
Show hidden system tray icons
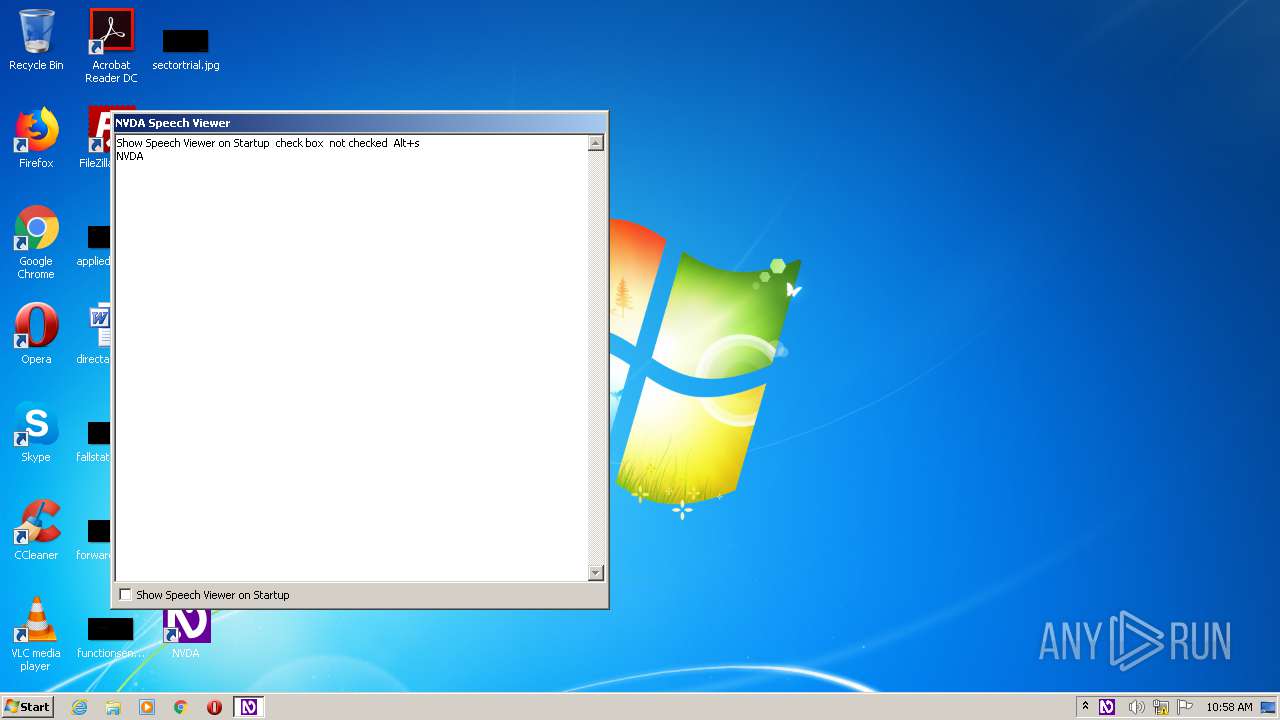click(x=1085, y=707)
